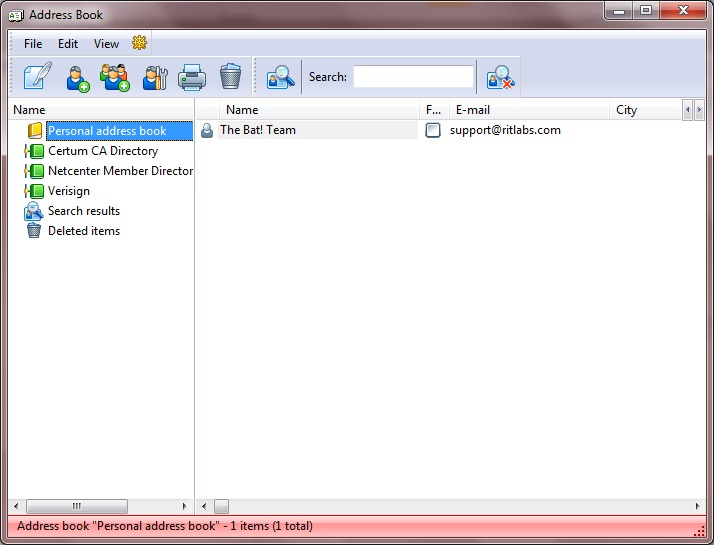
Task: Sort by the City column header
Action: 646,110
